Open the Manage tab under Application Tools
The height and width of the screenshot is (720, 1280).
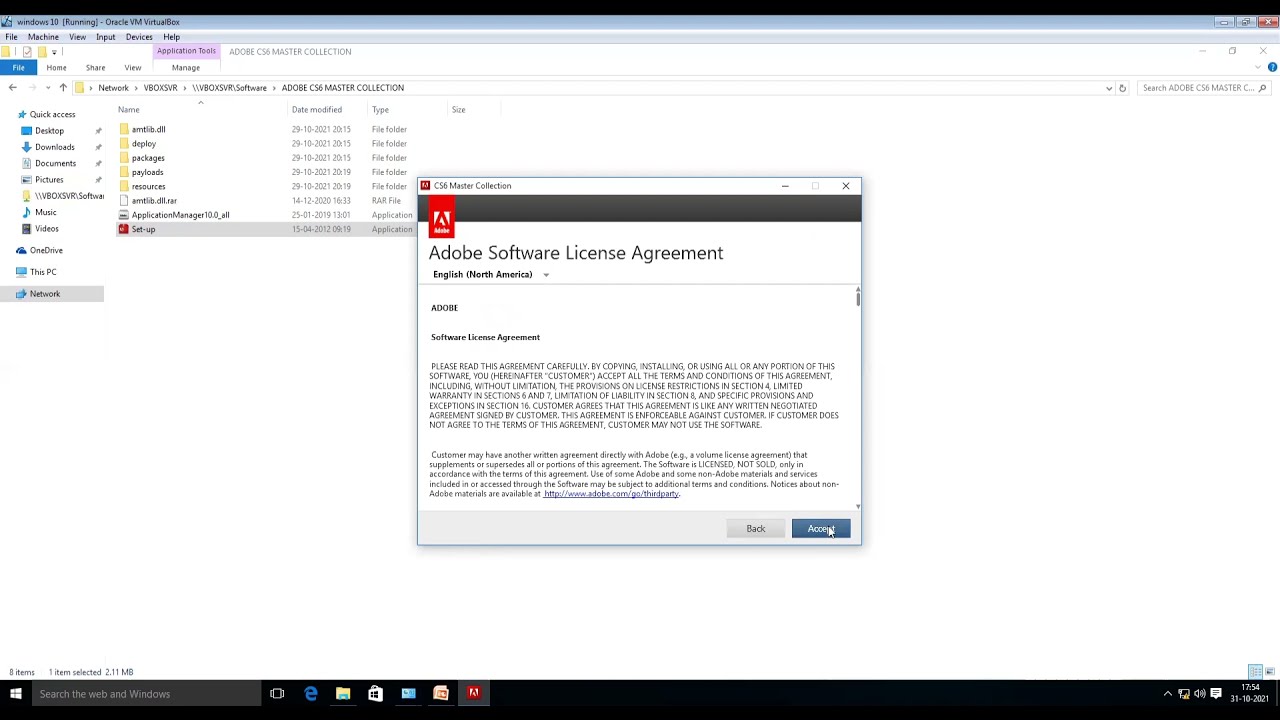click(x=185, y=67)
